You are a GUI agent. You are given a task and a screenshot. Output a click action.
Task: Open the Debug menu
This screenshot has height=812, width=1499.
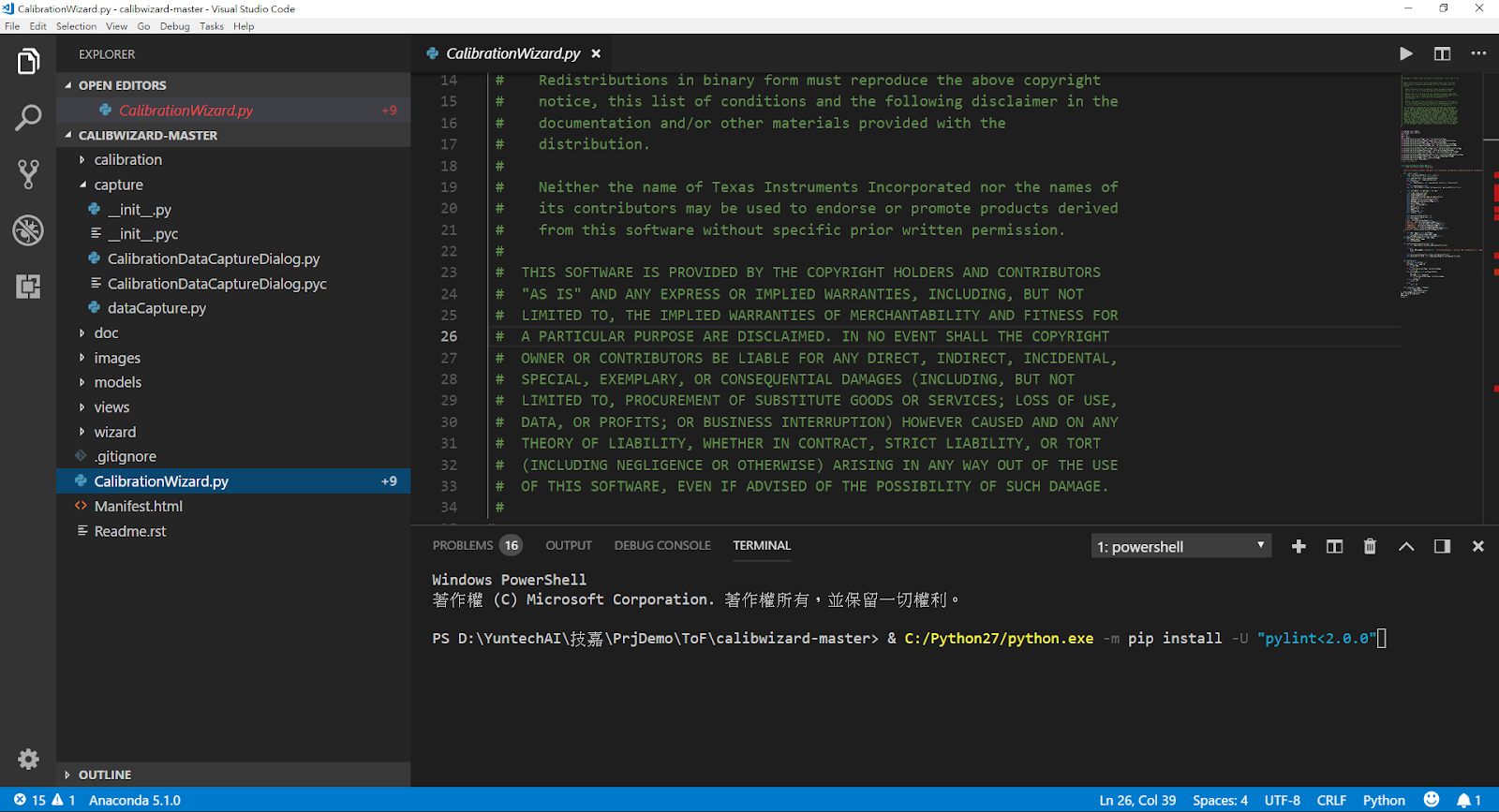[175, 26]
